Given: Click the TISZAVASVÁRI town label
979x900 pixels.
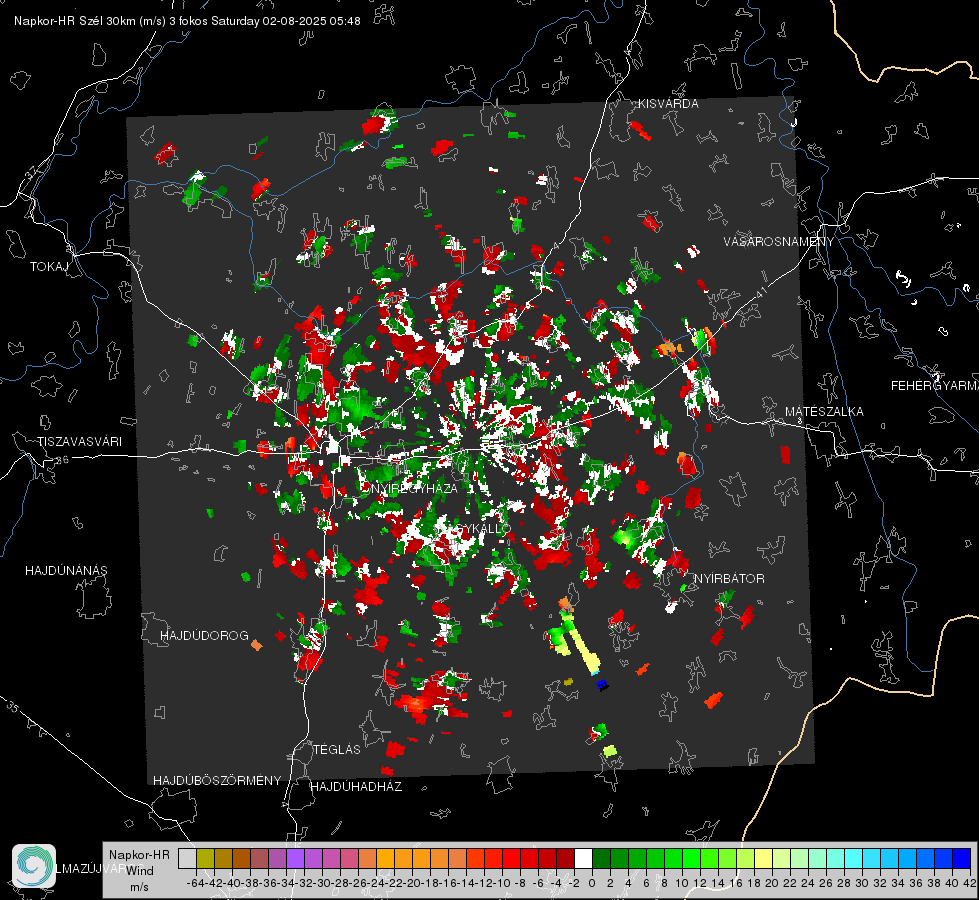Looking at the screenshot, I should pos(79,442).
